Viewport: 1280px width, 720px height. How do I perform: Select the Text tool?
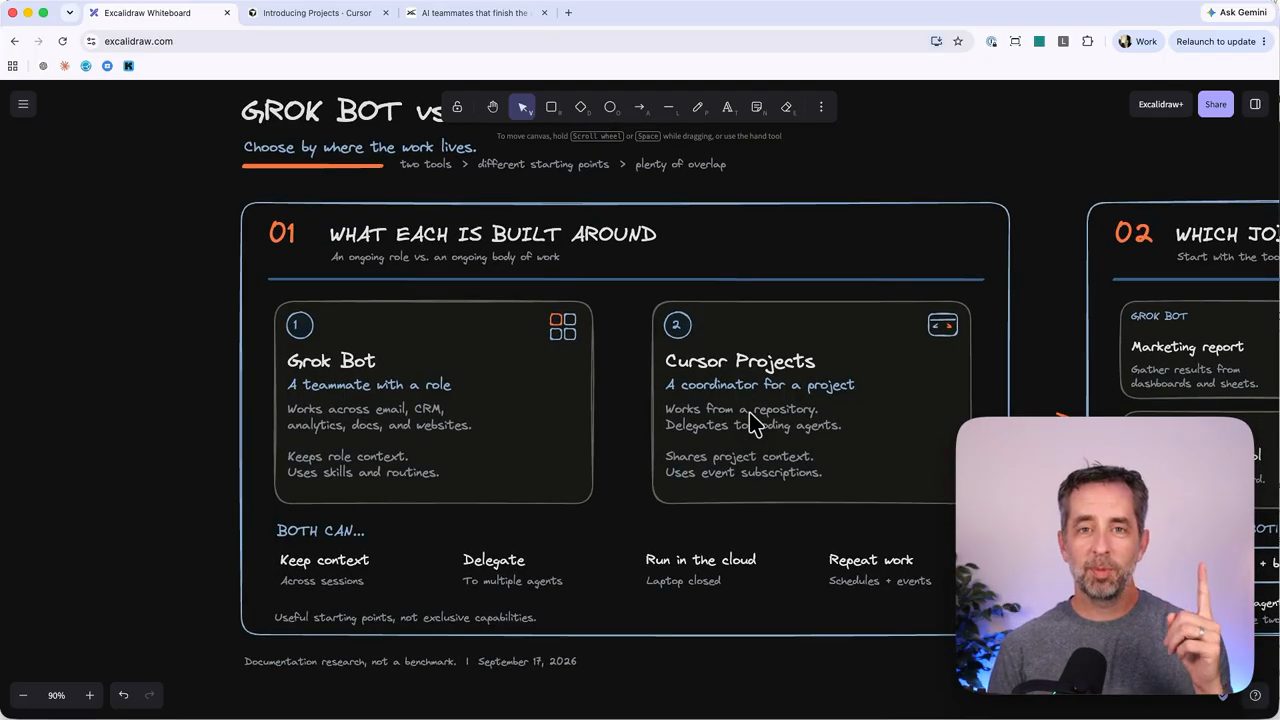728,107
